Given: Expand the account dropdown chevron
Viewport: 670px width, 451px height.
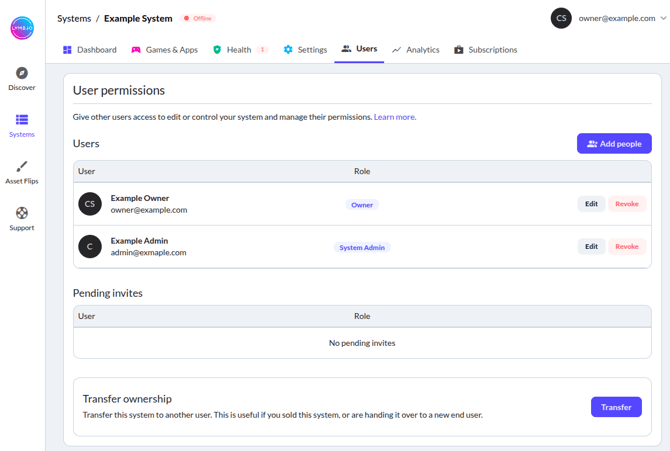Looking at the screenshot, I should pos(663,18).
